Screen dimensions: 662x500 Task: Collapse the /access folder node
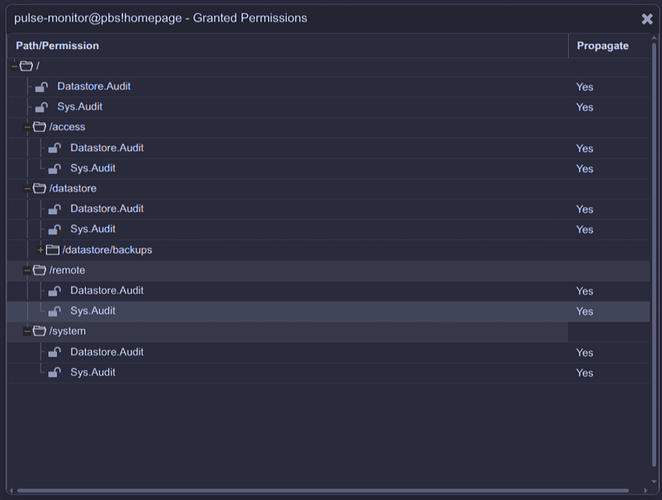point(27,127)
